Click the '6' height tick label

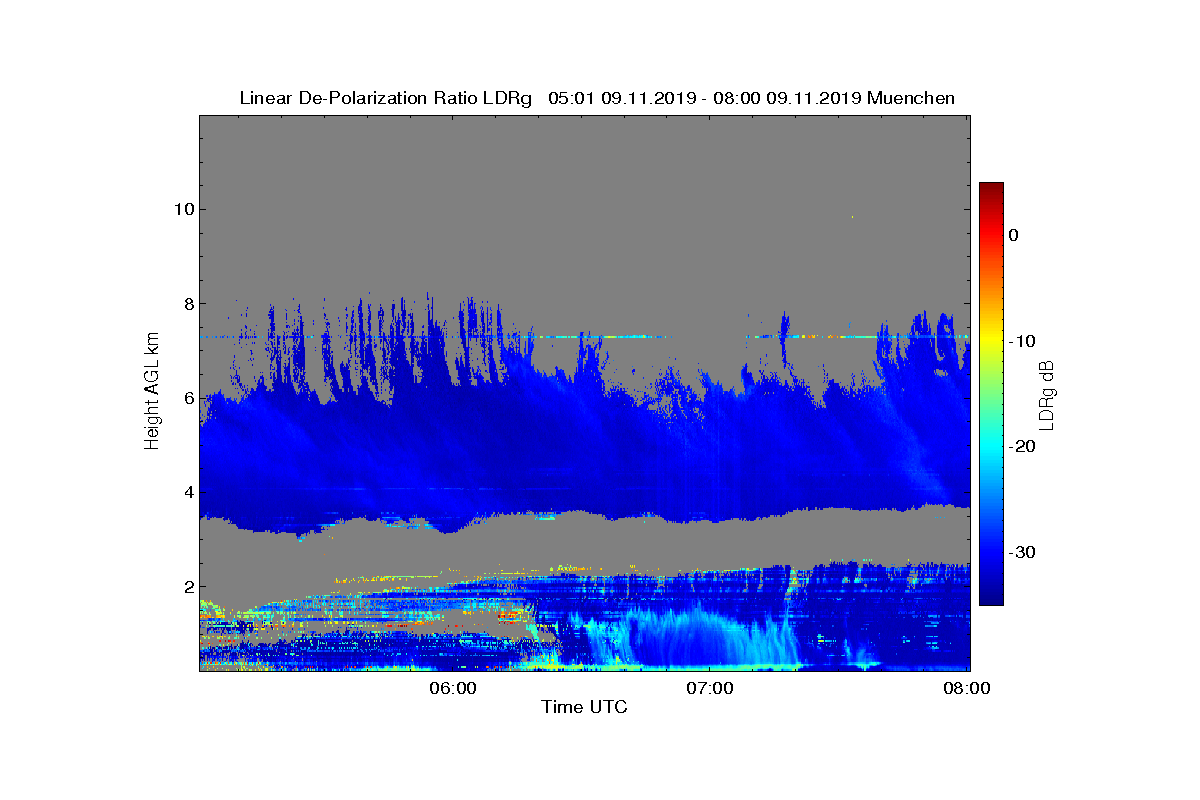click(187, 397)
